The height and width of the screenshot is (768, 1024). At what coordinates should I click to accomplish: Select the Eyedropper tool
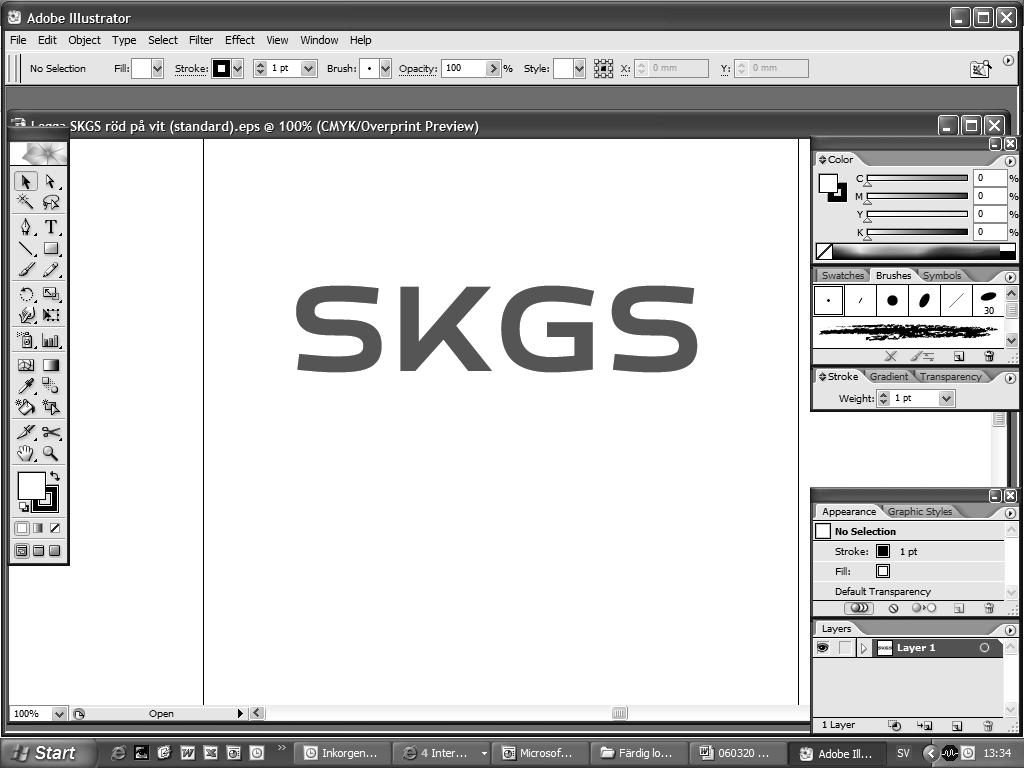pyautogui.click(x=25, y=385)
